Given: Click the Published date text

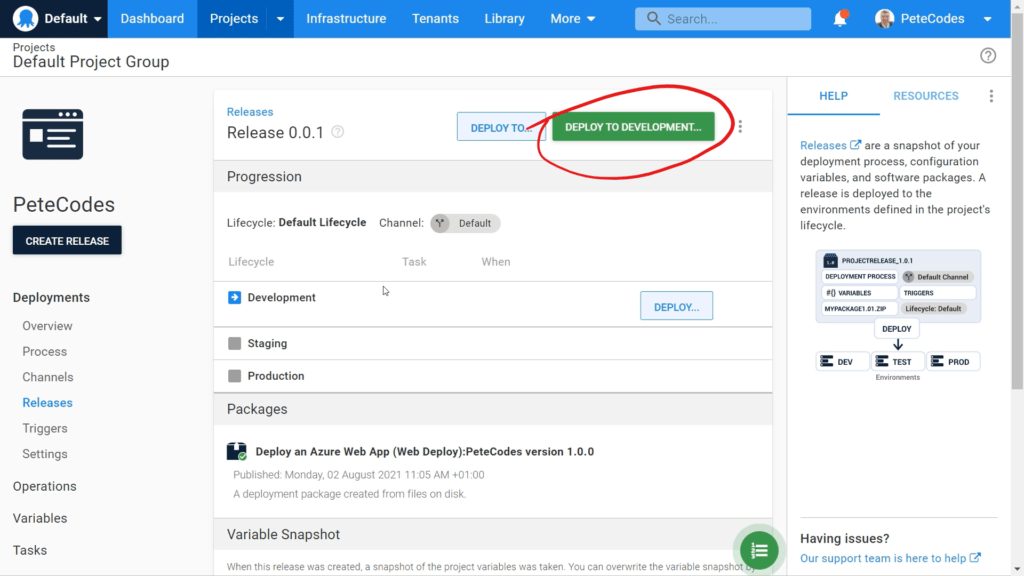Looking at the screenshot, I should click(359, 475).
